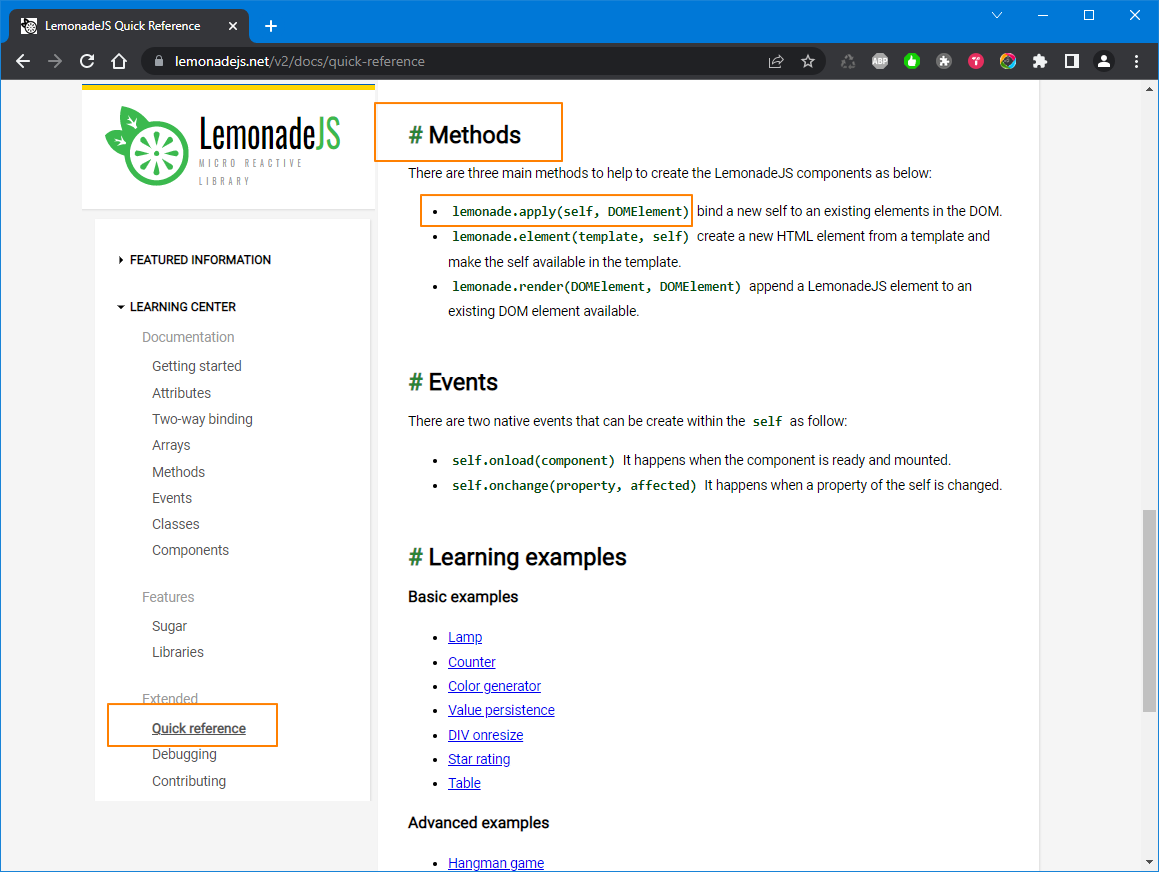Share this page icon in address bar
This screenshot has width=1159, height=872.
click(775, 61)
